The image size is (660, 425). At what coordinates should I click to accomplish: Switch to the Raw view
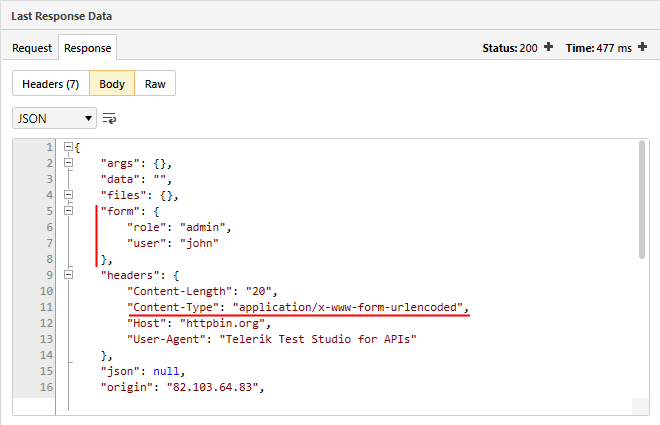coord(155,84)
